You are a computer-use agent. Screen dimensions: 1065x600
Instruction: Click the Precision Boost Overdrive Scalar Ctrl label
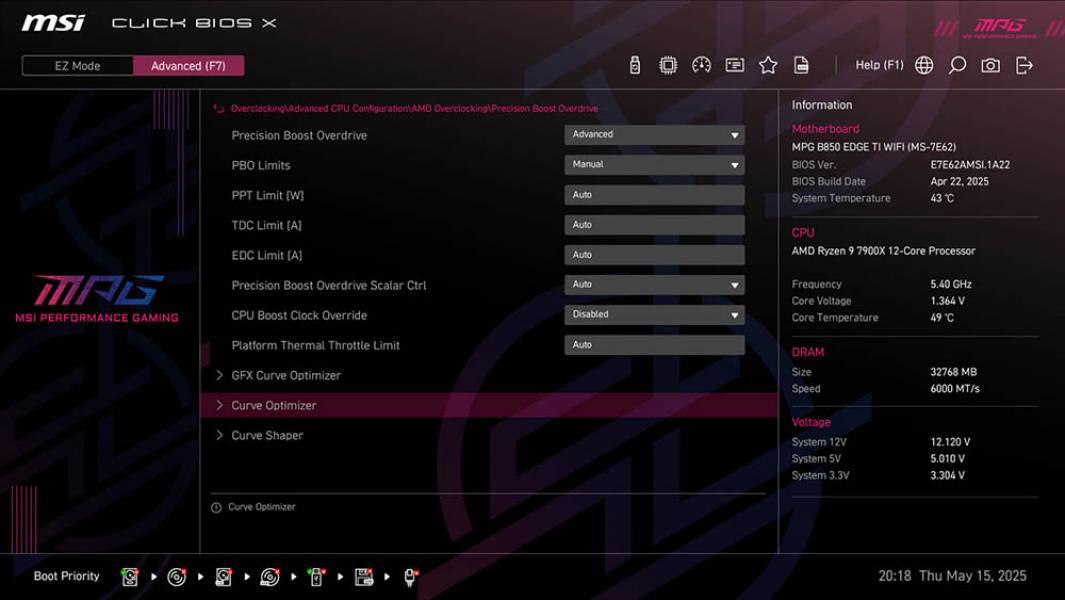(x=329, y=285)
